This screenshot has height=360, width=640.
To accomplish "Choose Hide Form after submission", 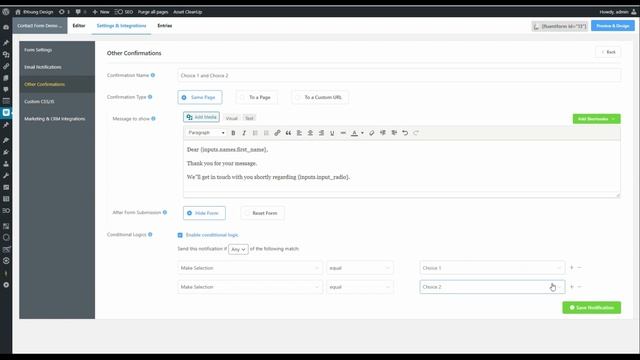I will [x=204, y=213].
